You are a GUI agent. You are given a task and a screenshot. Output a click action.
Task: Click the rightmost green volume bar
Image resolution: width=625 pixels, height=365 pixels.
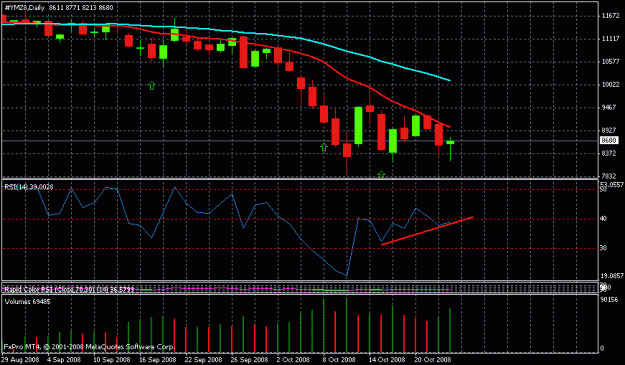click(x=450, y=330)
